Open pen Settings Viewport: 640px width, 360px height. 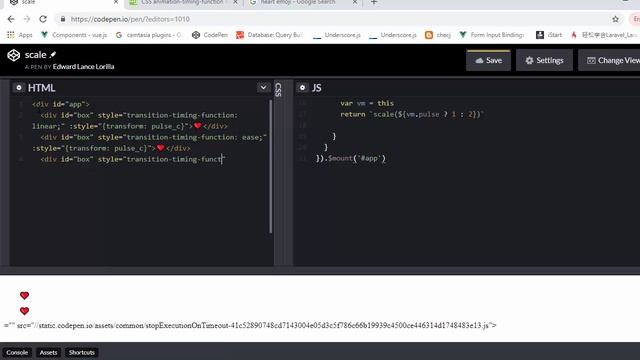[x=544, y=60]
